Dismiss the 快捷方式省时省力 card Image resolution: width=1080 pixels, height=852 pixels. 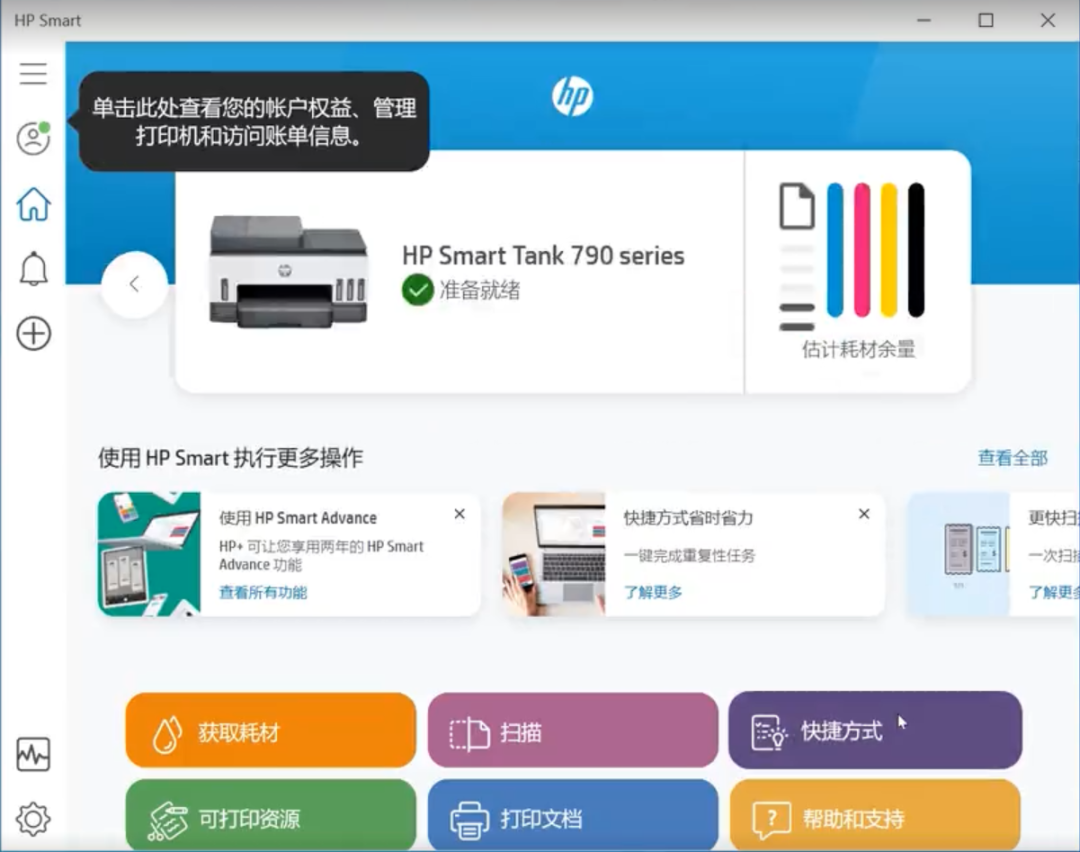point(863,513)
